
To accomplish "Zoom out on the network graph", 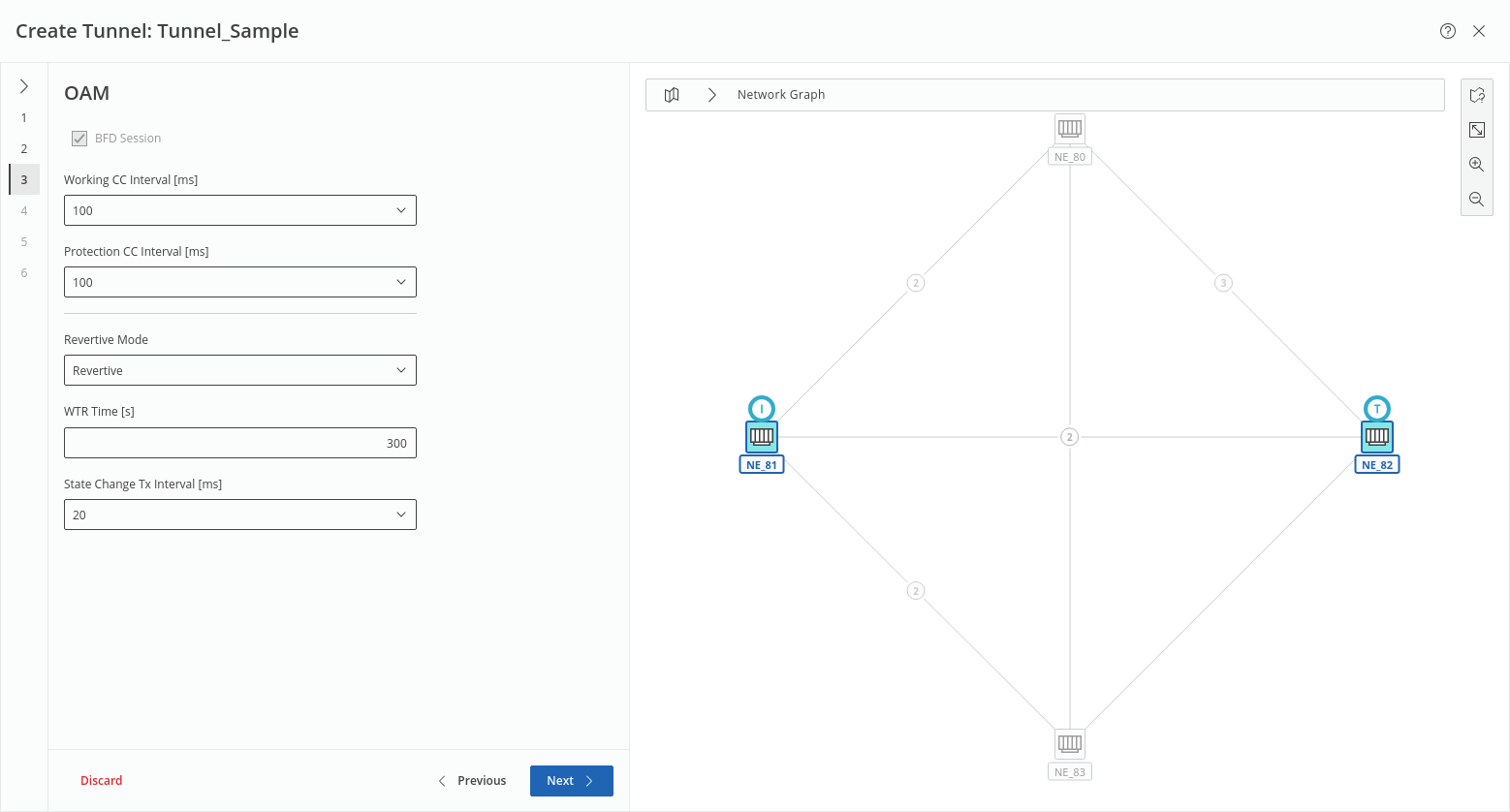I will tap(1476, 200).
